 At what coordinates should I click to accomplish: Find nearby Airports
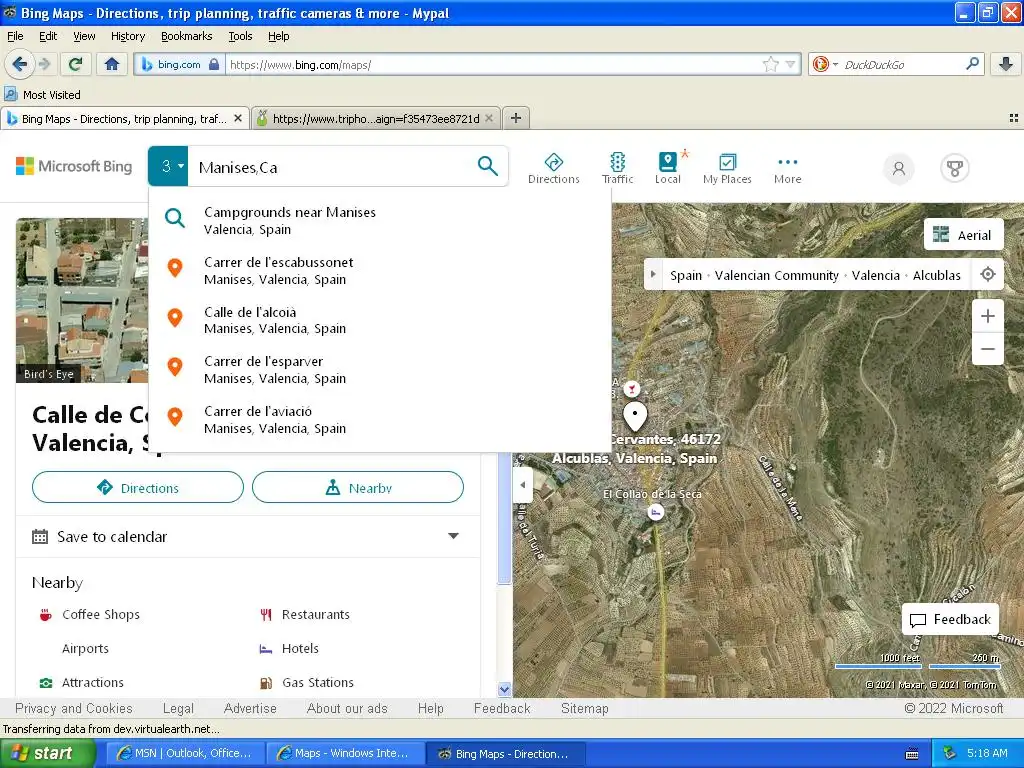[x=86, y=648]
